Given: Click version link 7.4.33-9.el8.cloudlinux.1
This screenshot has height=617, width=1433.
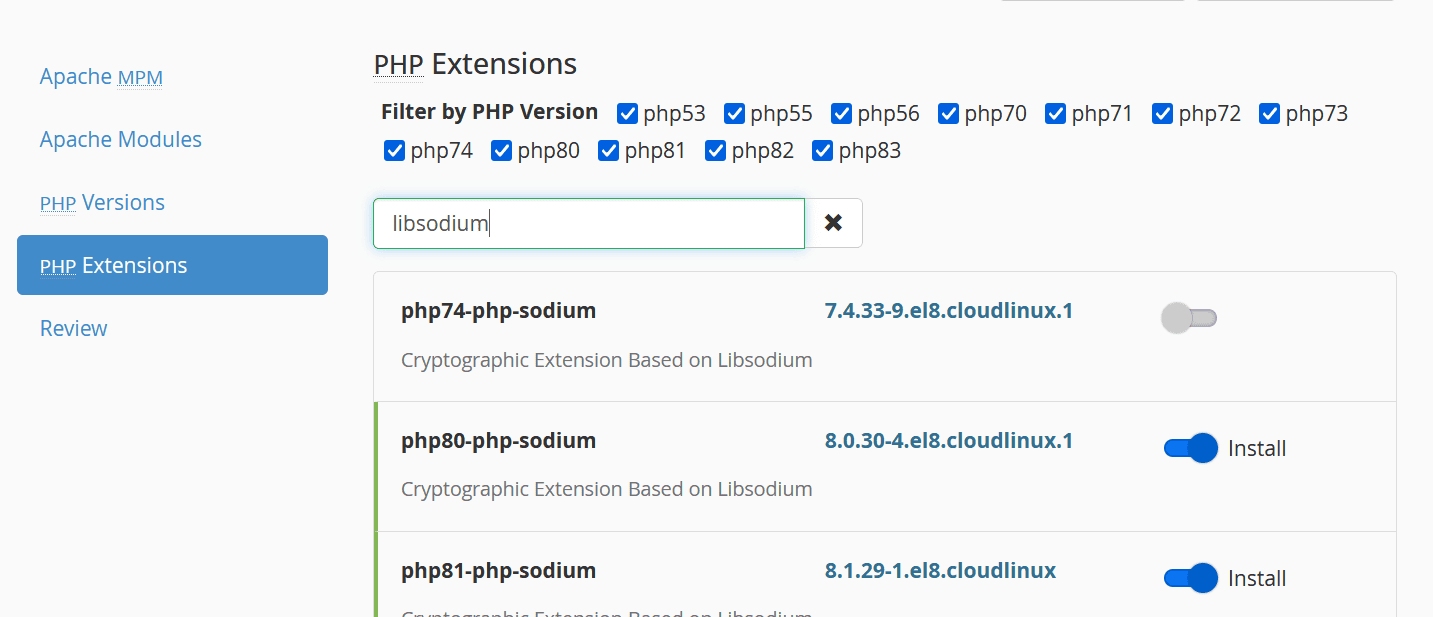Looking at the screenshot, I should 948,311.
